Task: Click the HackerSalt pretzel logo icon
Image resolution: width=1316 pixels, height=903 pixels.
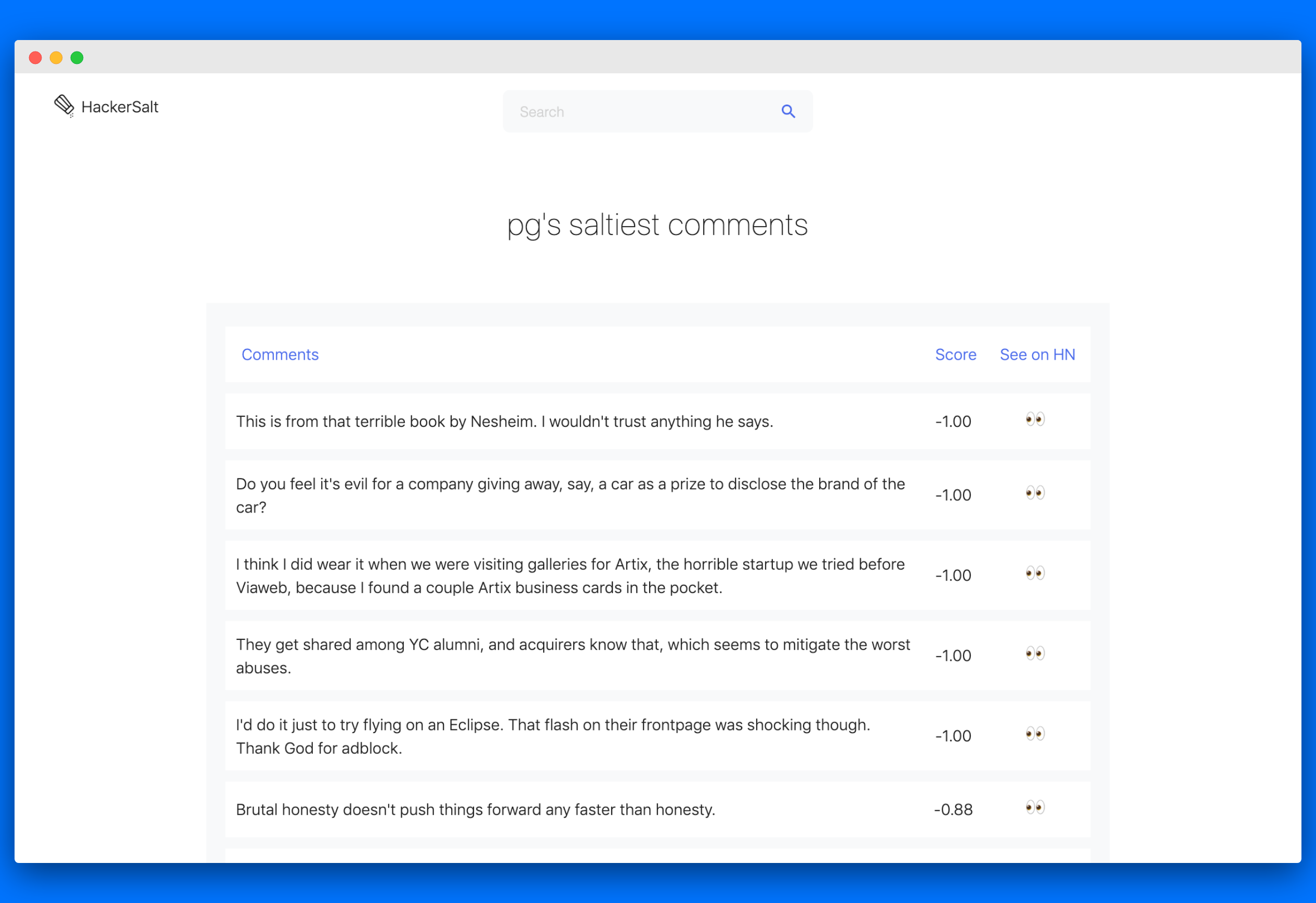Action: pyautogui.click(x=64, y=106)
